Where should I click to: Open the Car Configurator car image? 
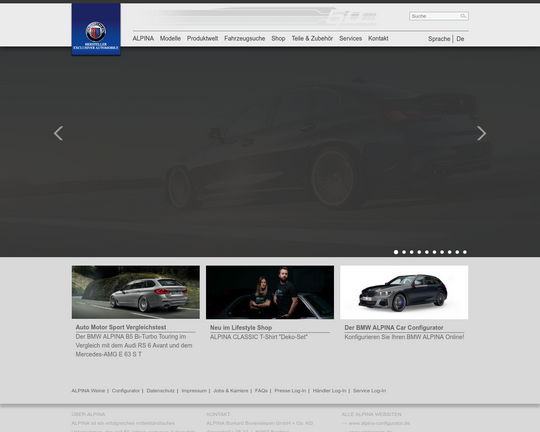[404, 292]
